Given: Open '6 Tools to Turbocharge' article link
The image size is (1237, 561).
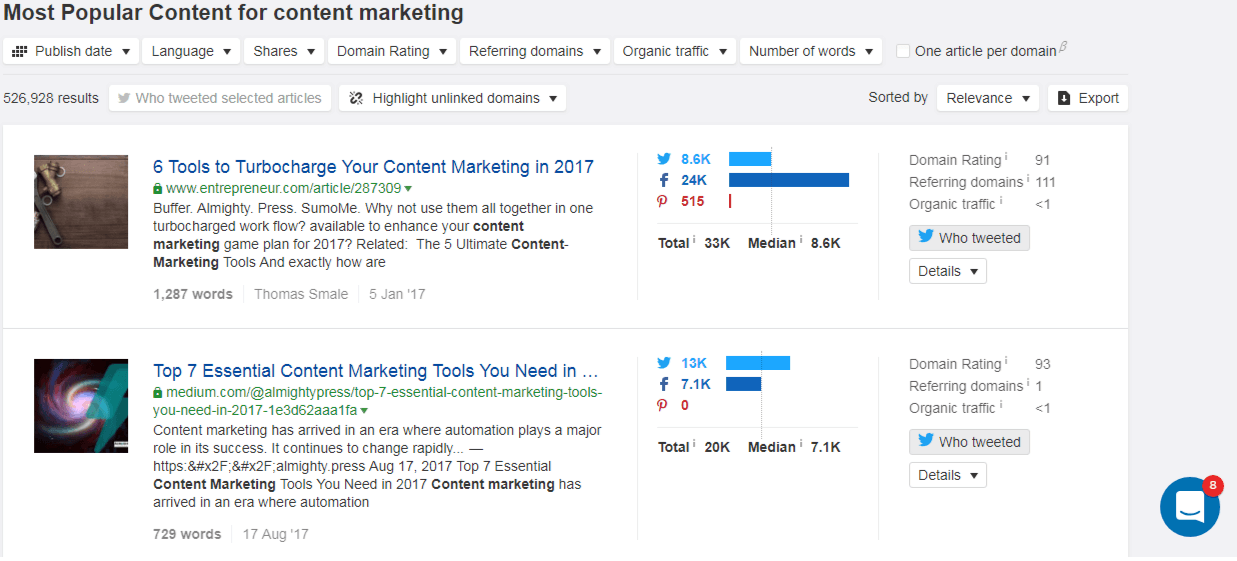Looking at the screenshot, I should [373, 167].
